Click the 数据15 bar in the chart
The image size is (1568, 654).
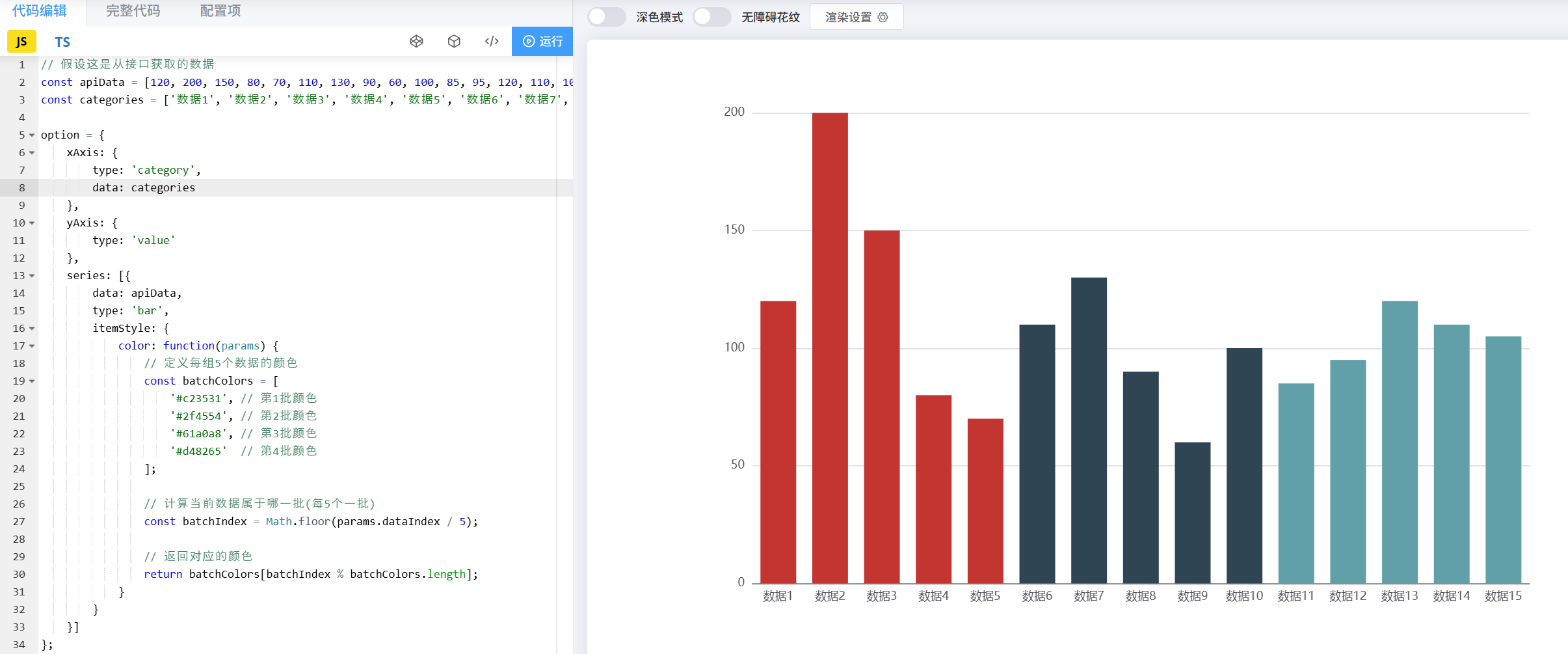1504,459
